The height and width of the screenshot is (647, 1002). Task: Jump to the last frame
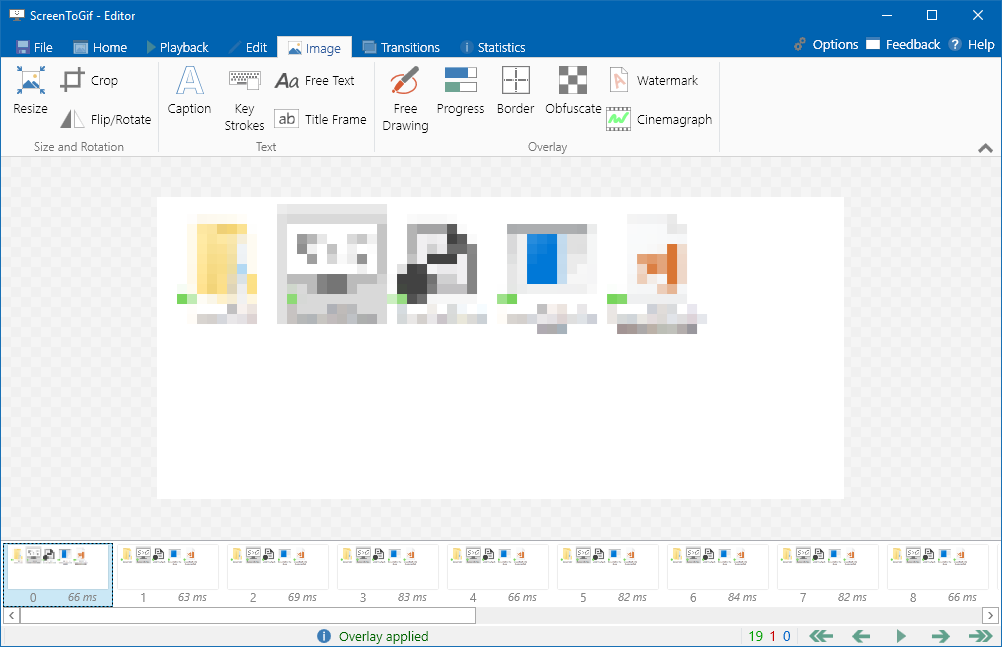pyautogui.click(x=980, y=636)
